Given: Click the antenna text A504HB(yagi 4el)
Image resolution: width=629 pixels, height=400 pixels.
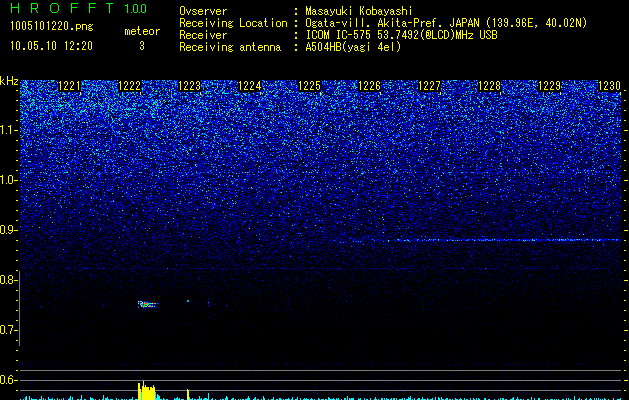Looking at the screenshot, I should coord(353,47).
